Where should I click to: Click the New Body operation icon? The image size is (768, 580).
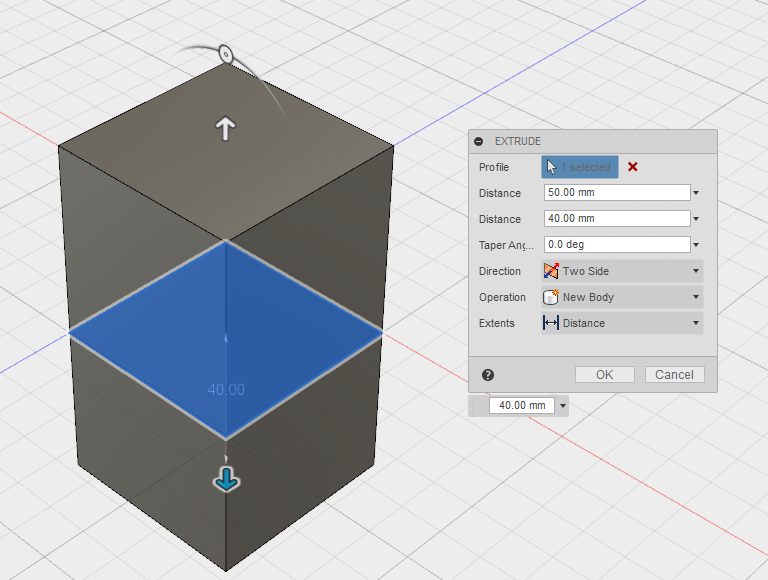point(551,297)
